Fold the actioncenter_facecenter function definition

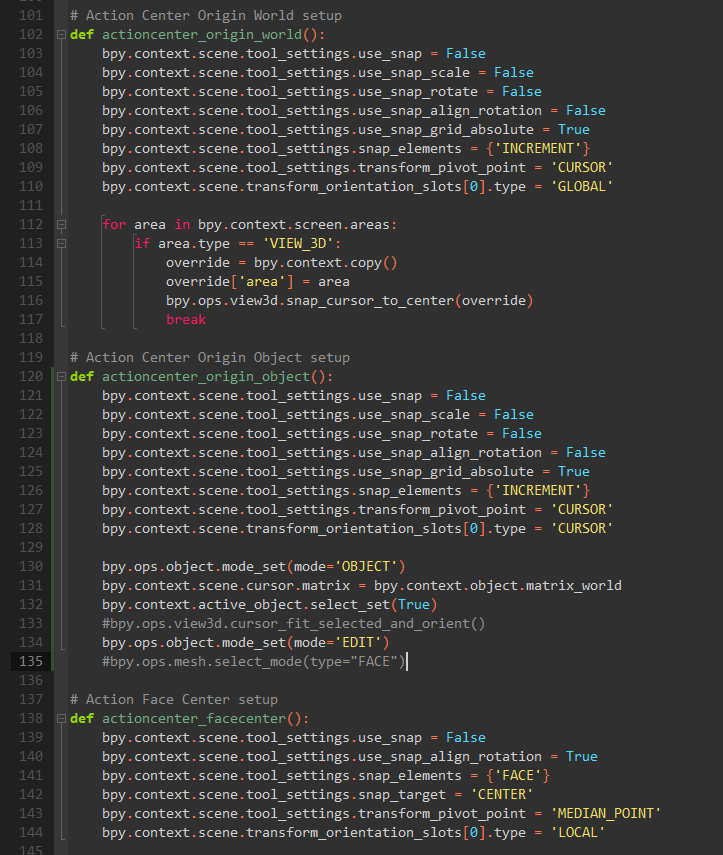62,719
